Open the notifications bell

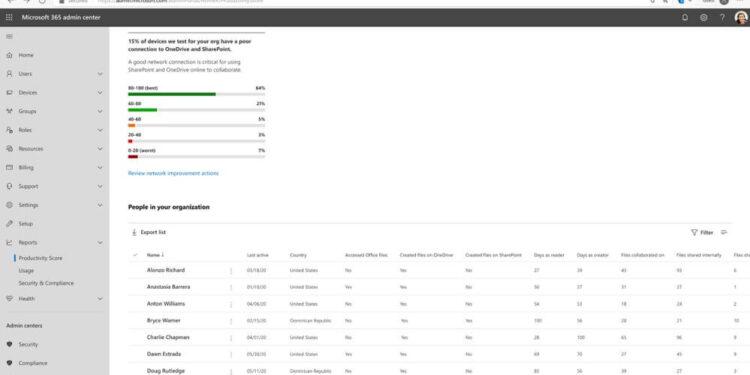(x=685, y=17)
